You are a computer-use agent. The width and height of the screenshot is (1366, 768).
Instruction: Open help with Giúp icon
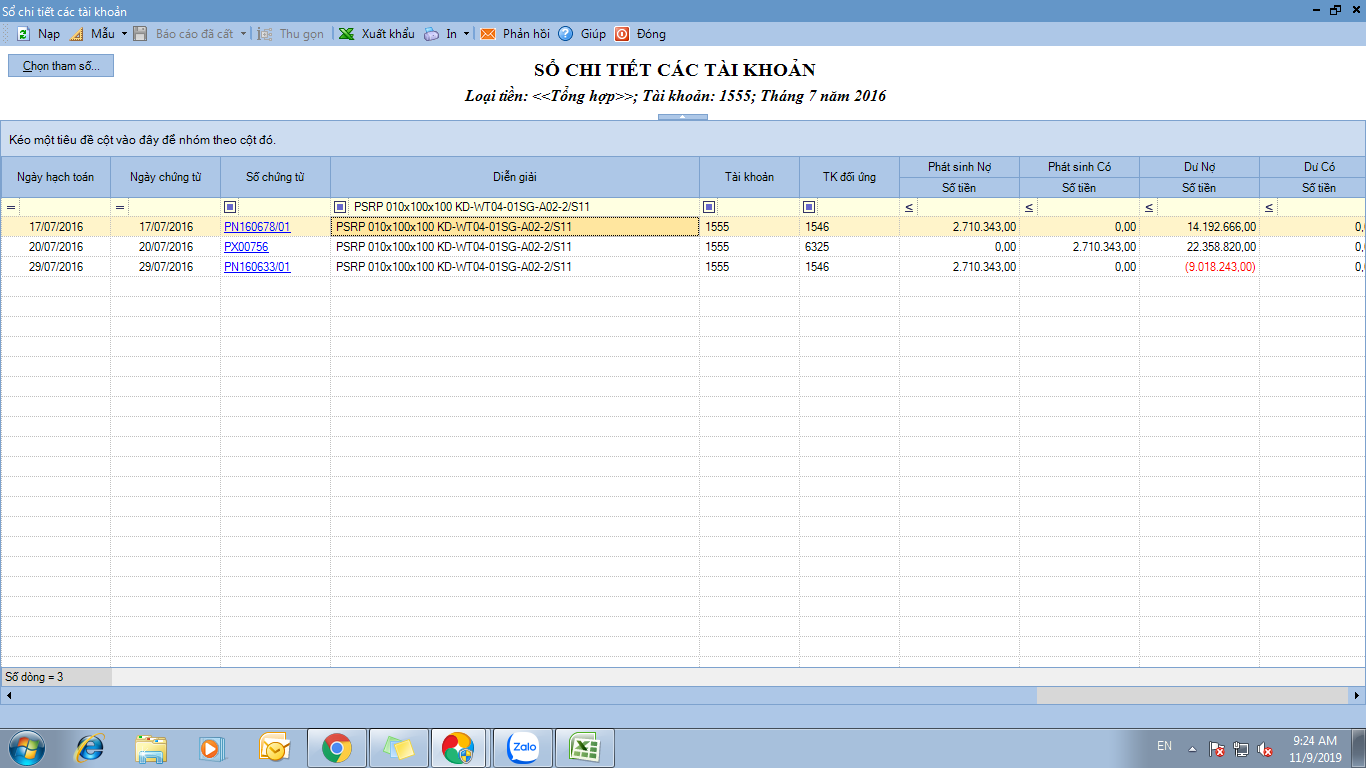[x=566, y=34]
